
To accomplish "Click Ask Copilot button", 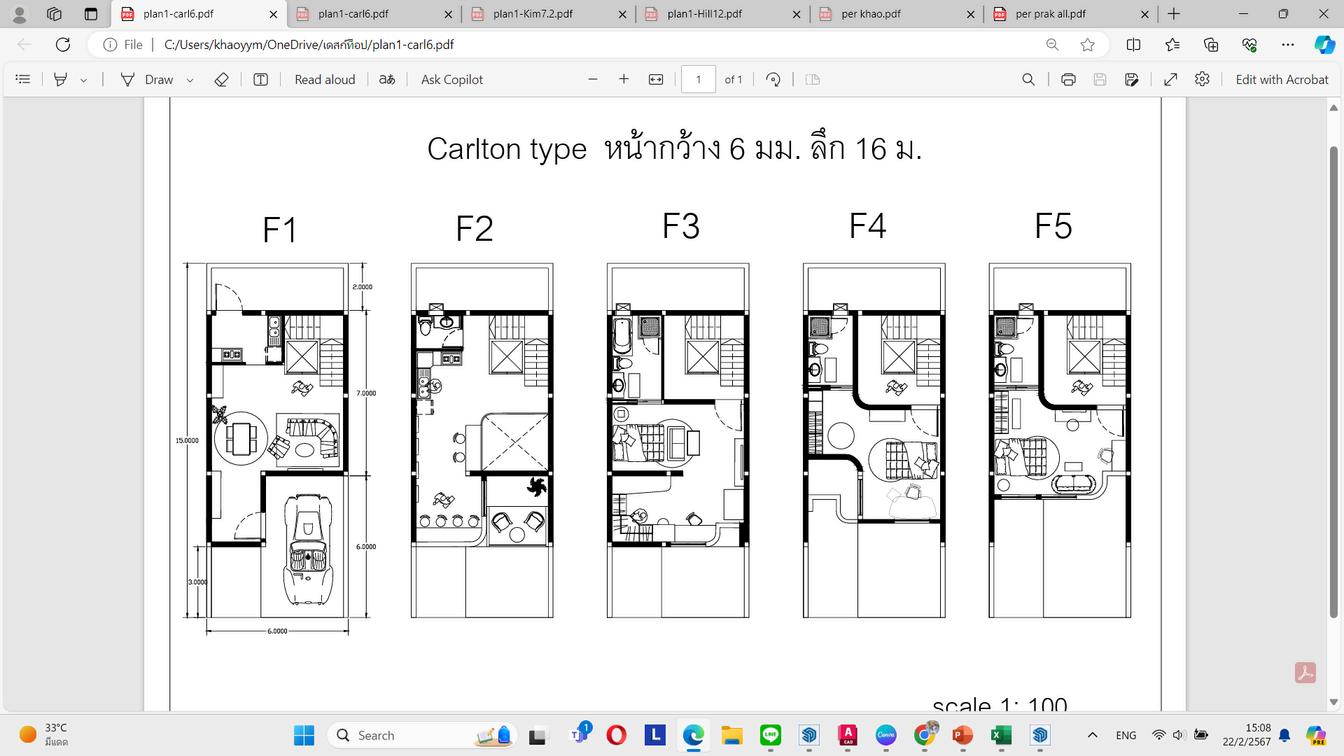I will click(x=452, y=79).
